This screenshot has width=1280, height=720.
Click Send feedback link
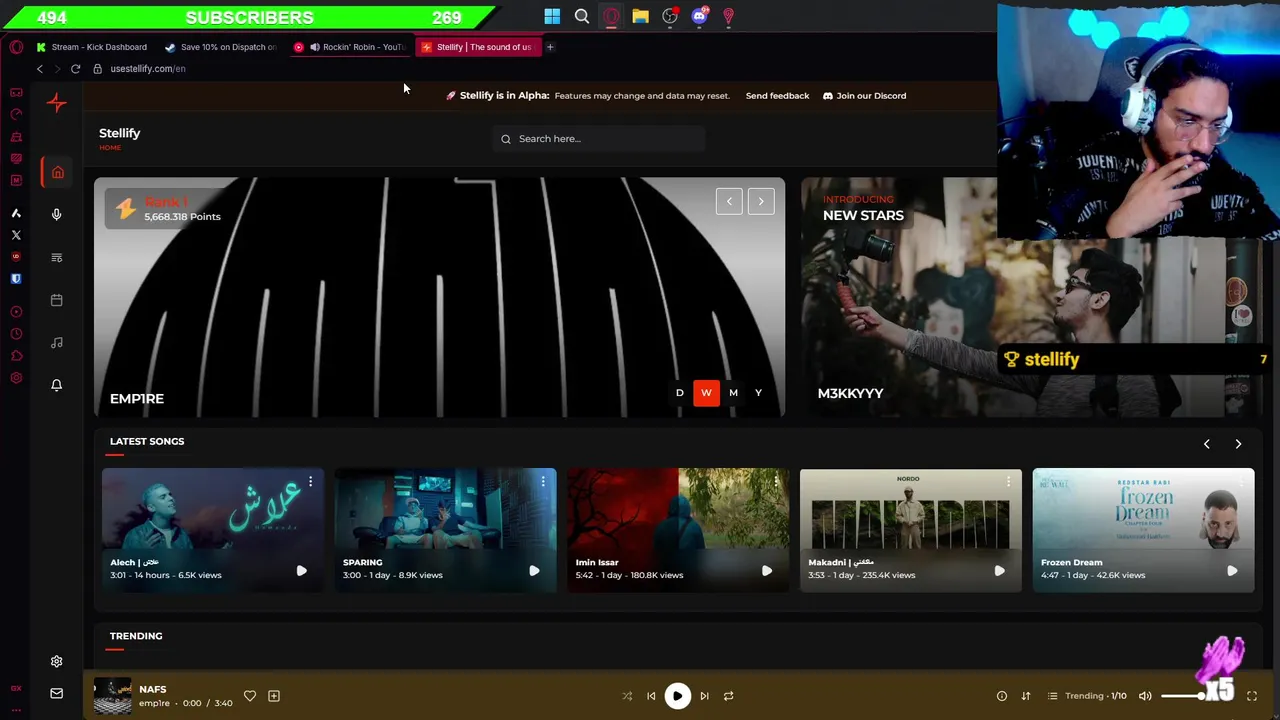point(777,96)
